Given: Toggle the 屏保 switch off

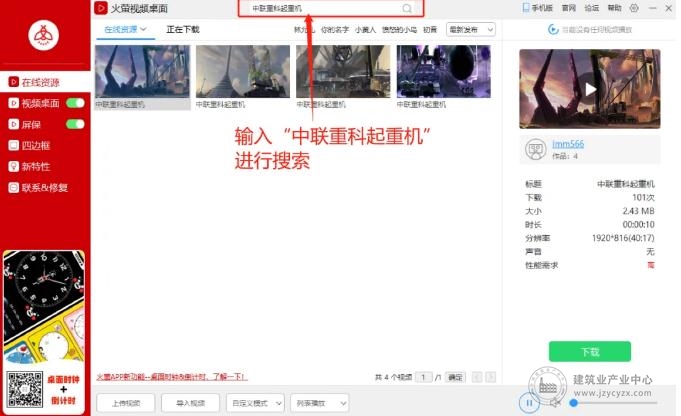Looking at the screenshot, I should (75, 124).
